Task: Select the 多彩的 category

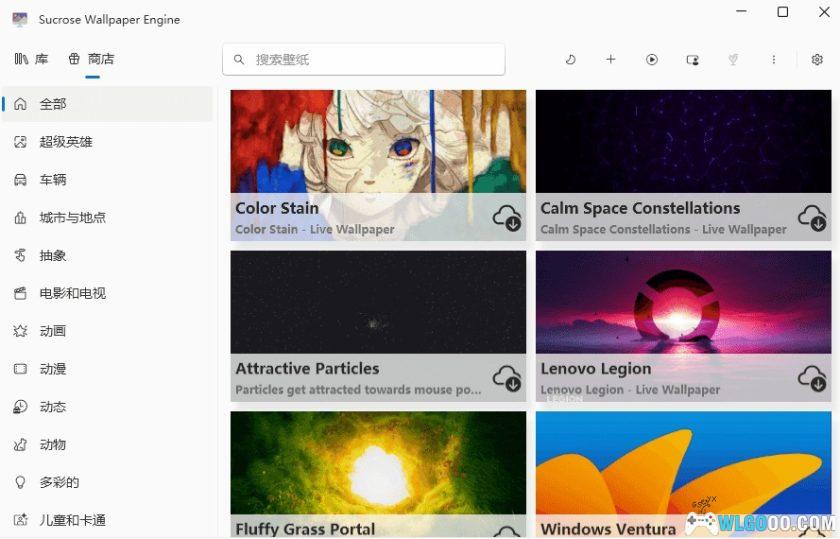Action: (107, 483)
